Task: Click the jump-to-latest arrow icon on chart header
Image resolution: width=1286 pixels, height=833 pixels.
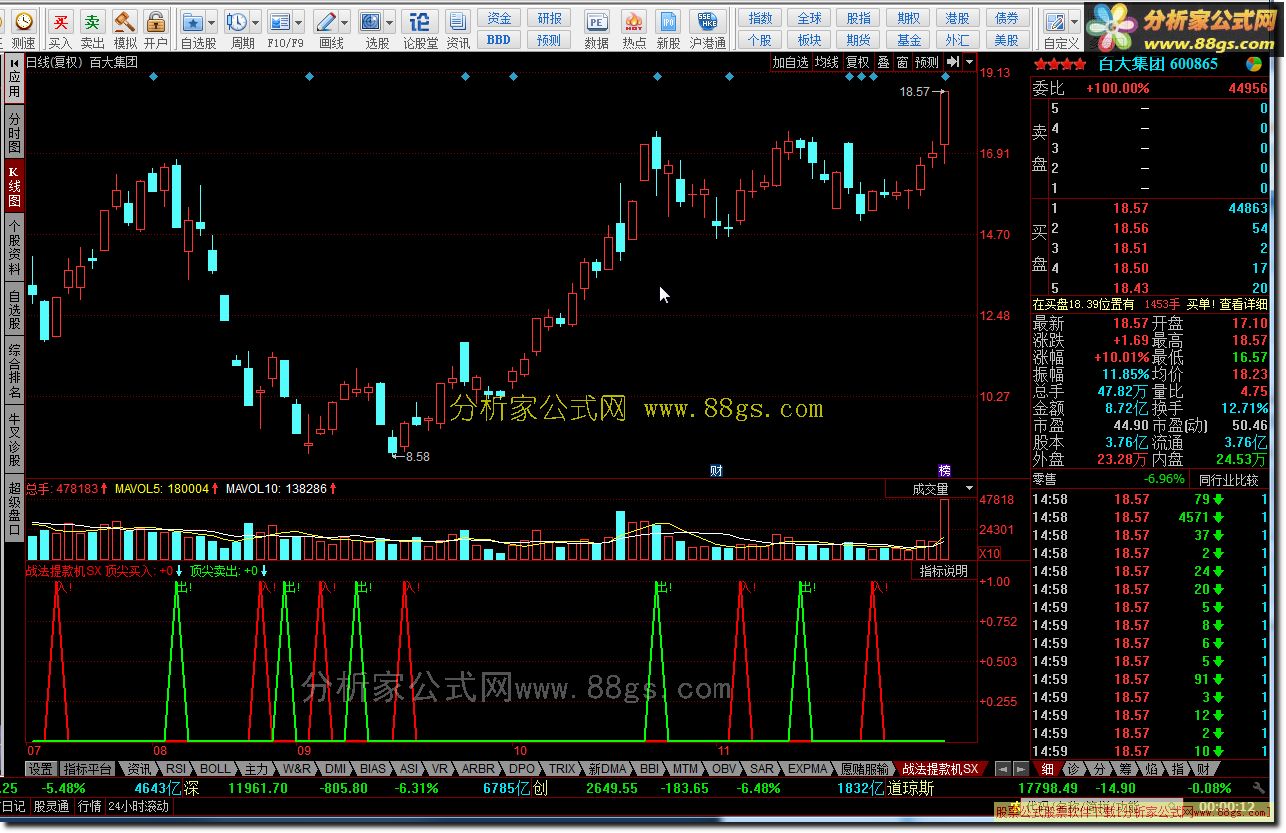Action: click(952, 62)
